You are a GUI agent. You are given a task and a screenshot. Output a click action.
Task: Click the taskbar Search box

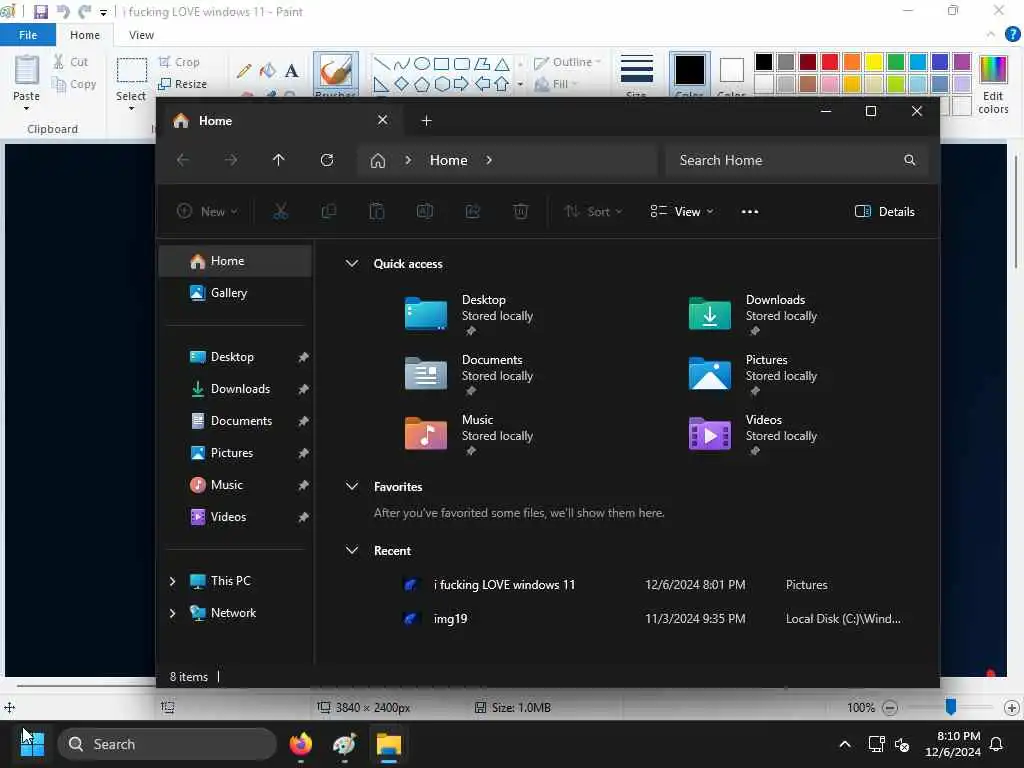click(168, 744)
